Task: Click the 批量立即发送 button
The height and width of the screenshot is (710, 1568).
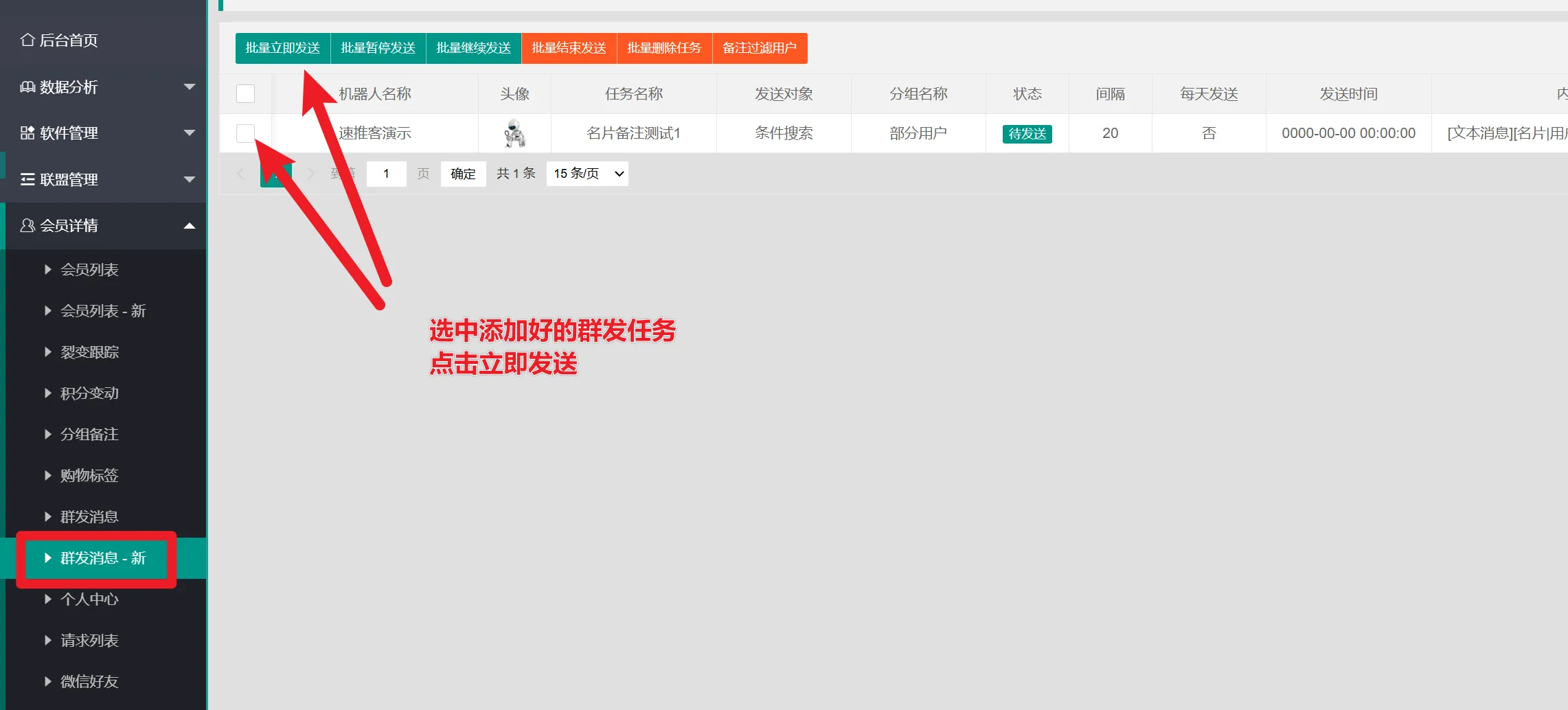Action: click(x=283, y=48)
